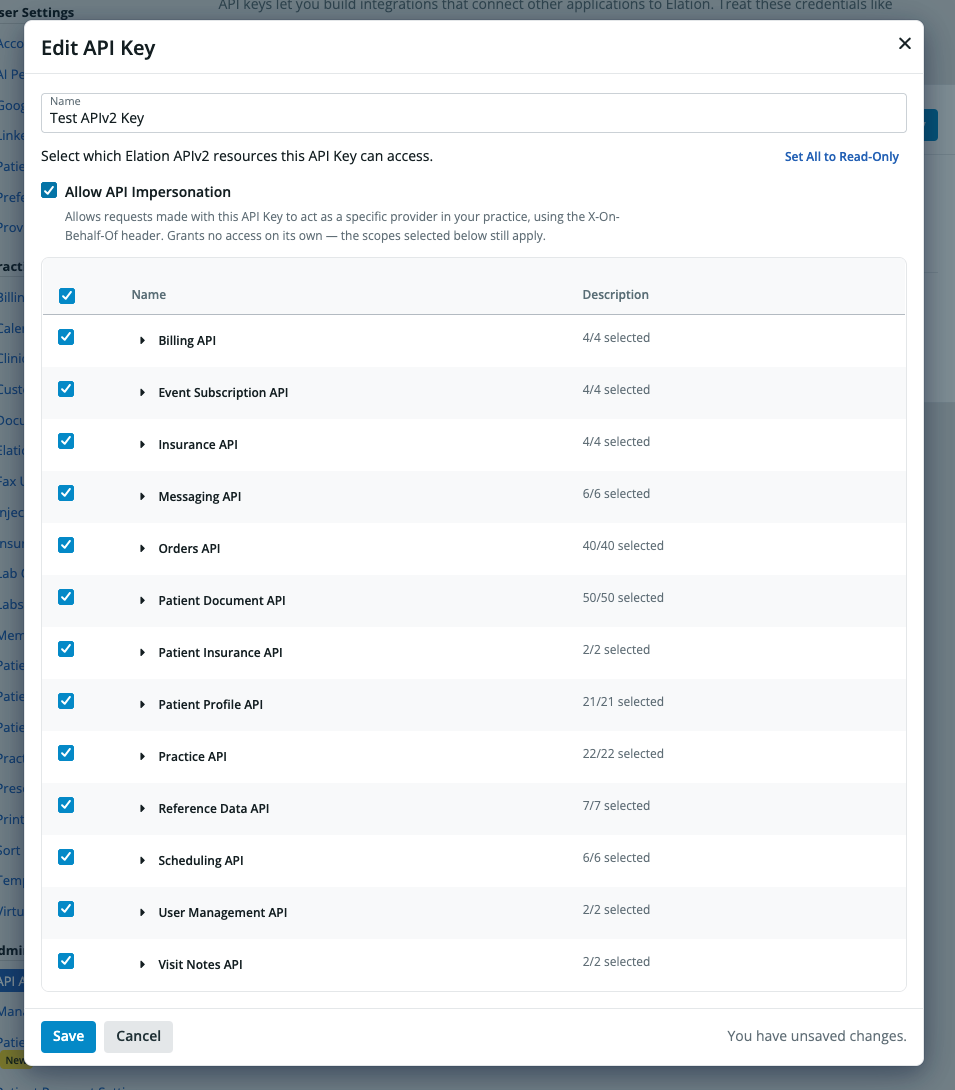Click the Event Subscription API label

click(223, 393)
